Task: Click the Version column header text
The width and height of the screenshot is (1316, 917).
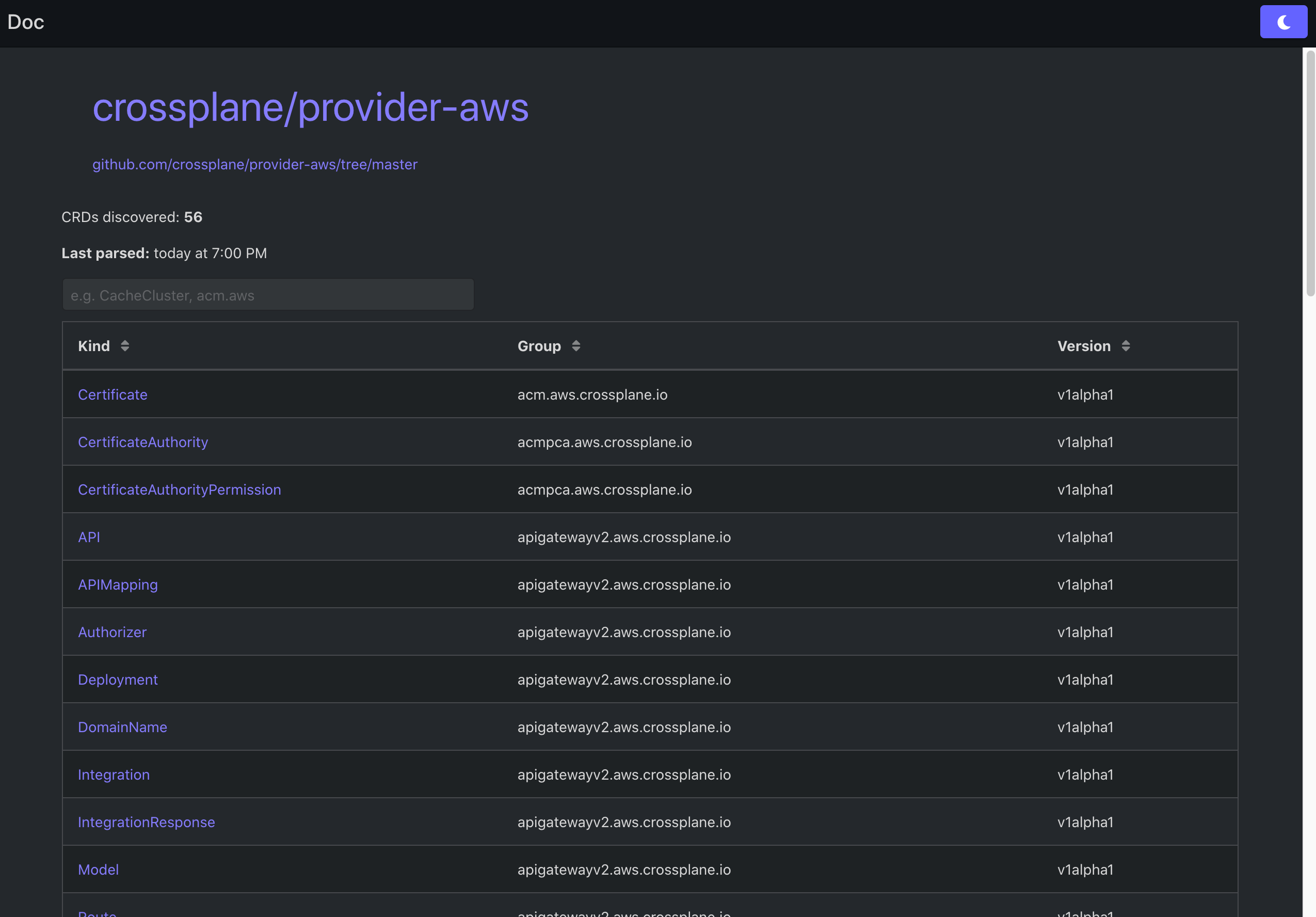Action: tap(1084, 346)
